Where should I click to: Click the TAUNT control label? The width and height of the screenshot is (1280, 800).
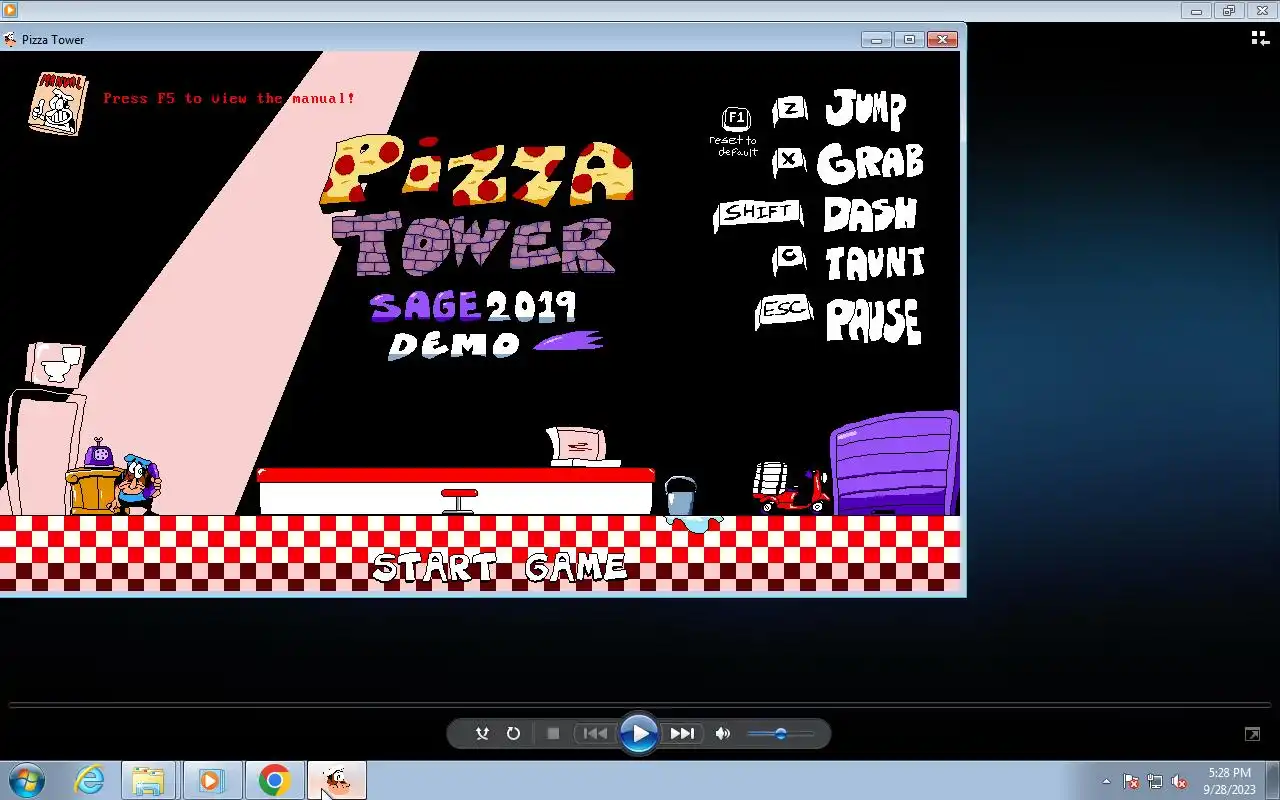875,264
